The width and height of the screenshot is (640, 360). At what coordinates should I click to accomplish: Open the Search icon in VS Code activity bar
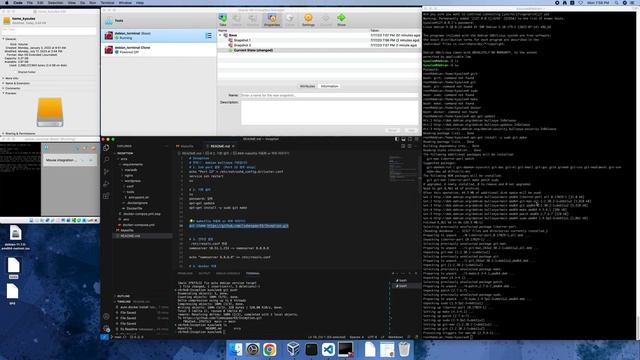tap(107, 159)
